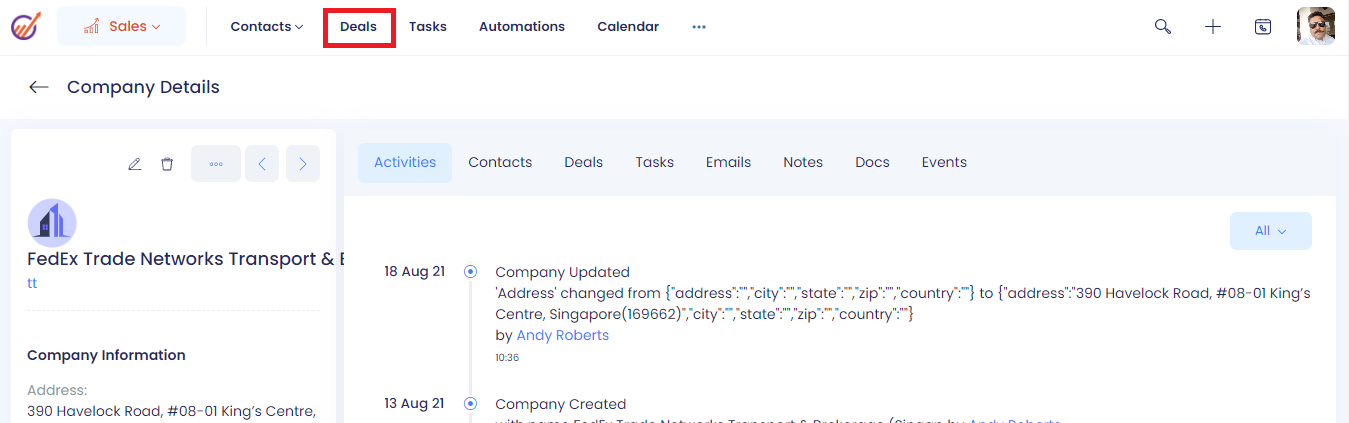Go to next company chevron
Viewport: 1349px width, 423px height.
click(x=303, y=164)
